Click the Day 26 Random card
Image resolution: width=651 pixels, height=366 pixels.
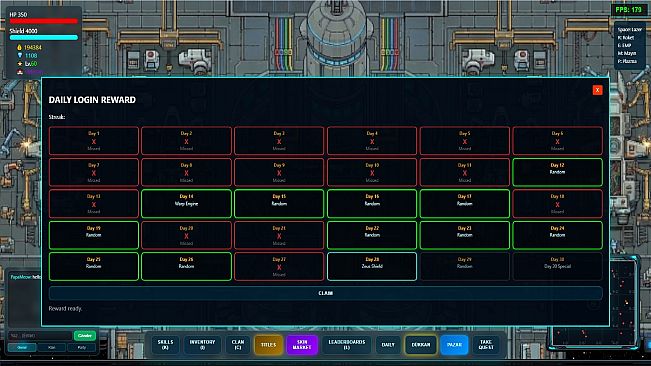(186, 266)
